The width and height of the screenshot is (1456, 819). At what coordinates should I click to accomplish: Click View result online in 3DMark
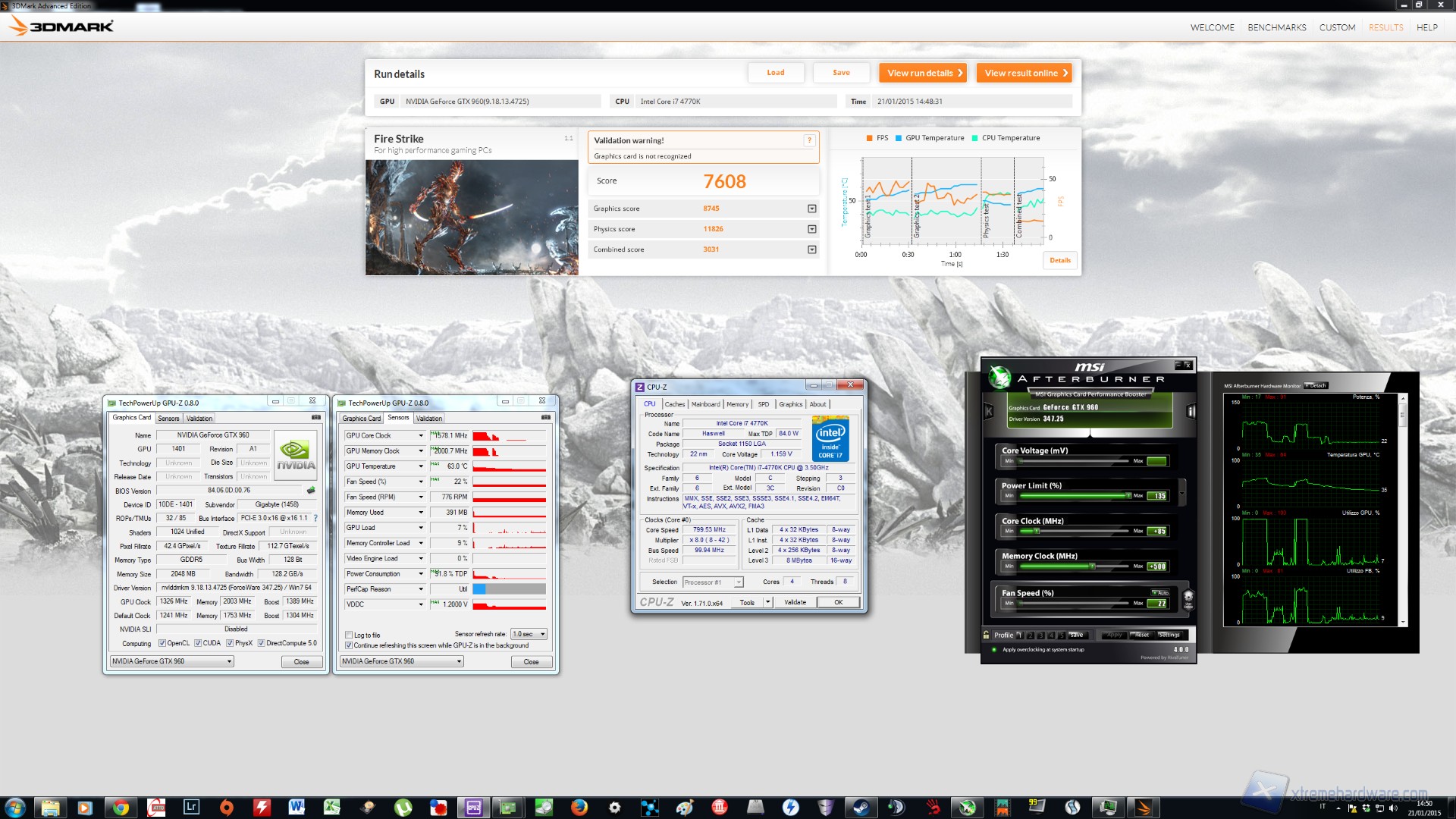point(1024,73)
